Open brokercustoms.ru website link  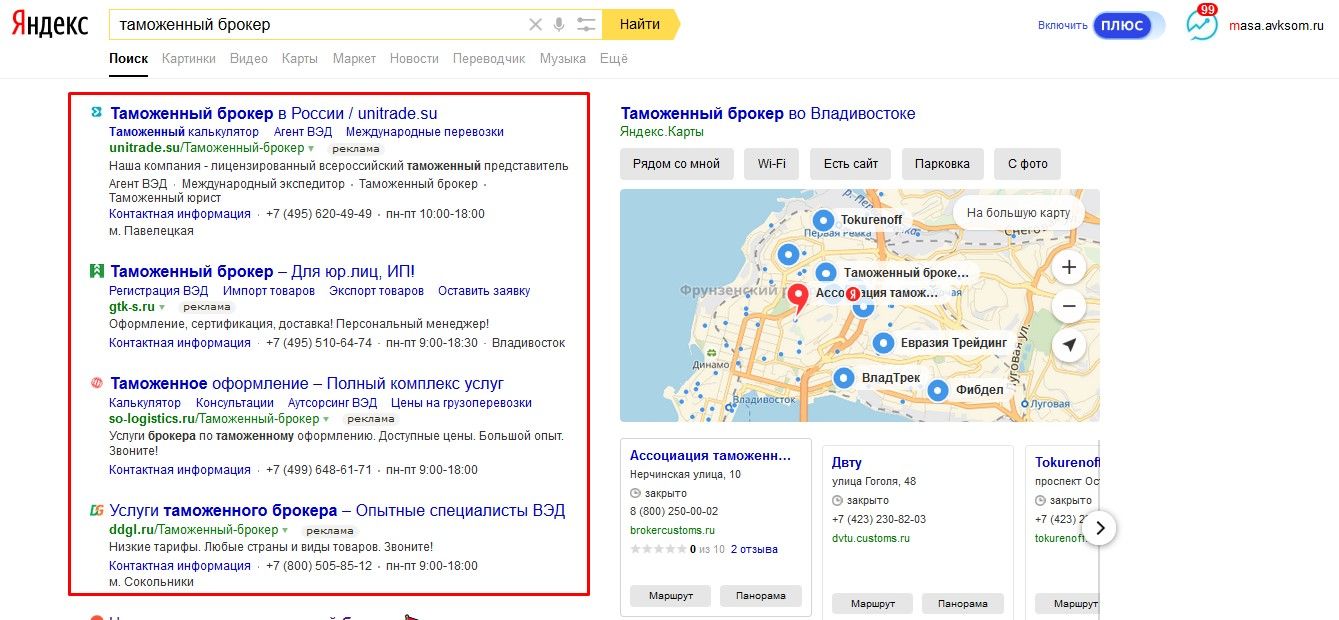pyautogui.click(x=673, y=530)
